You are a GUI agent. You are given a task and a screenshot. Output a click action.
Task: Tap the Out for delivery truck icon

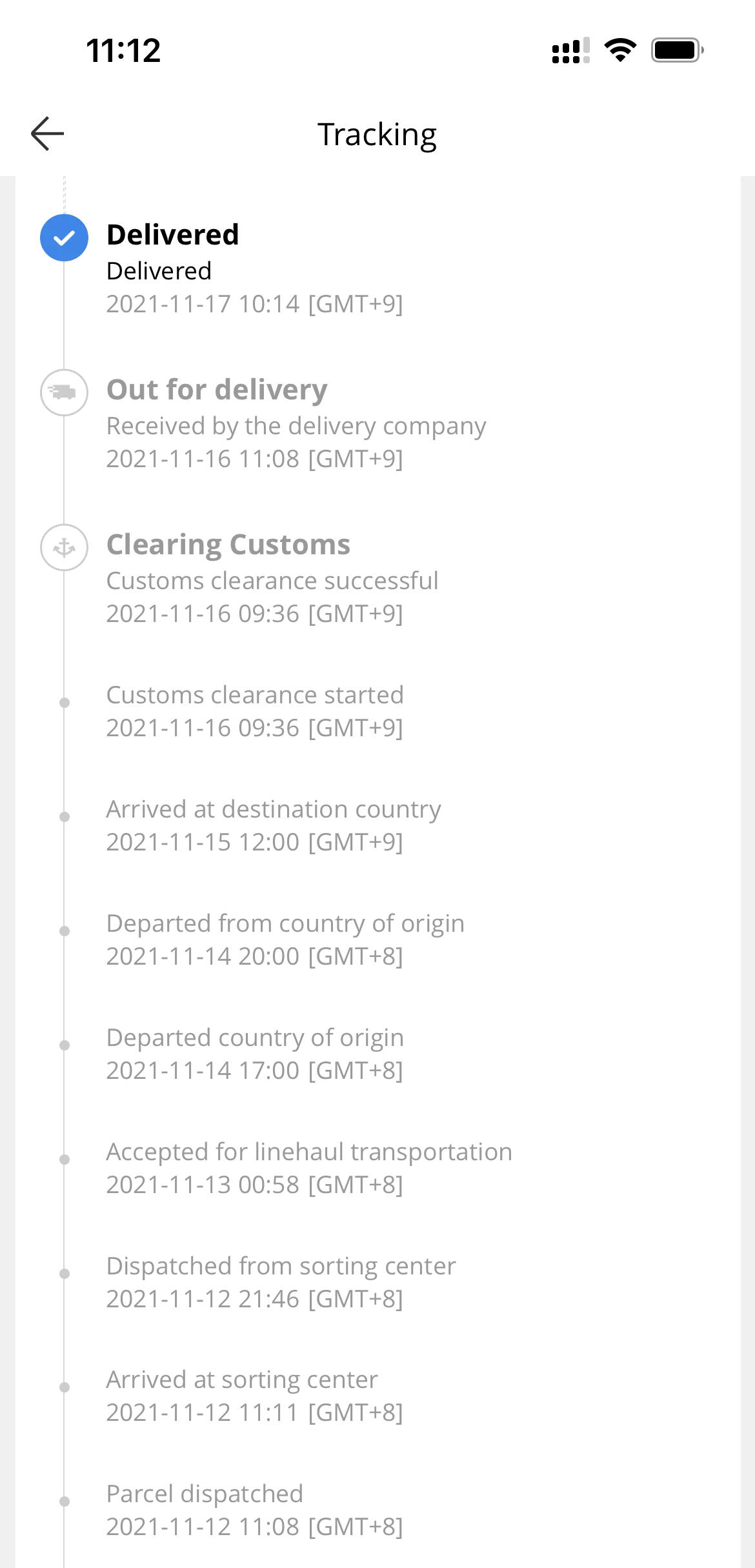click(x=64, y=392)
